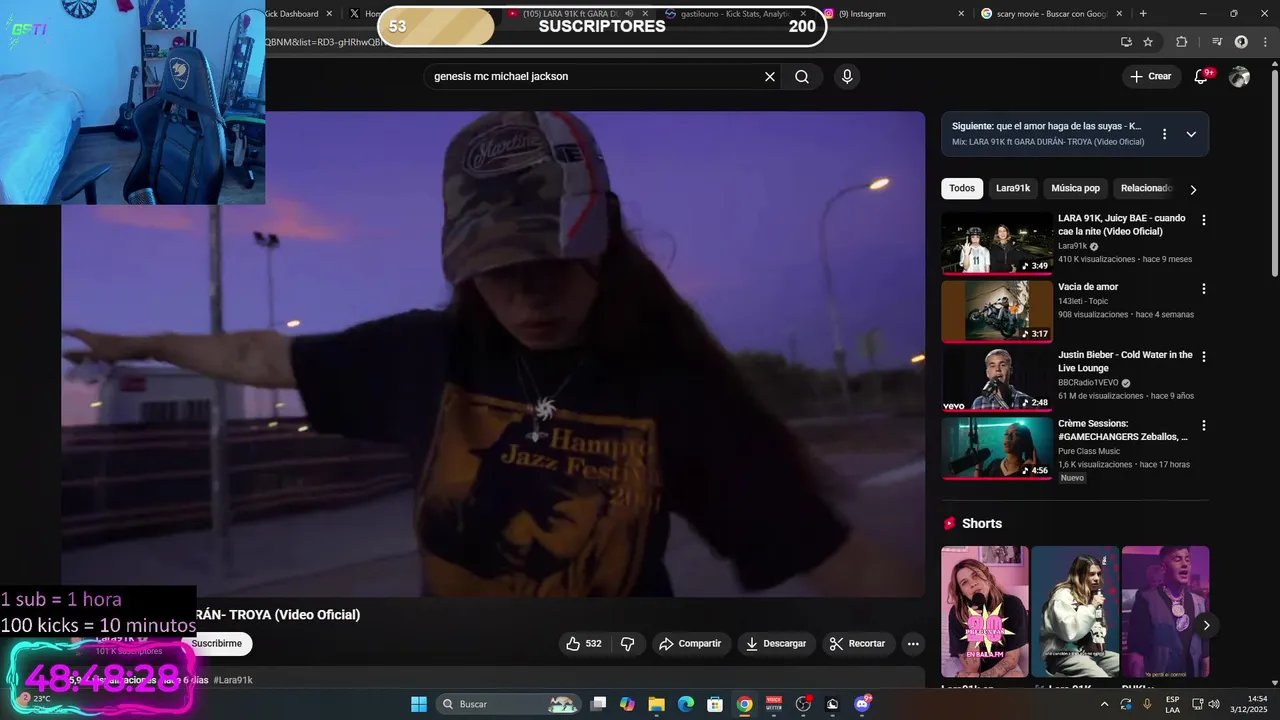Show next Shorts with the arrow

[x=1206, y=625]
